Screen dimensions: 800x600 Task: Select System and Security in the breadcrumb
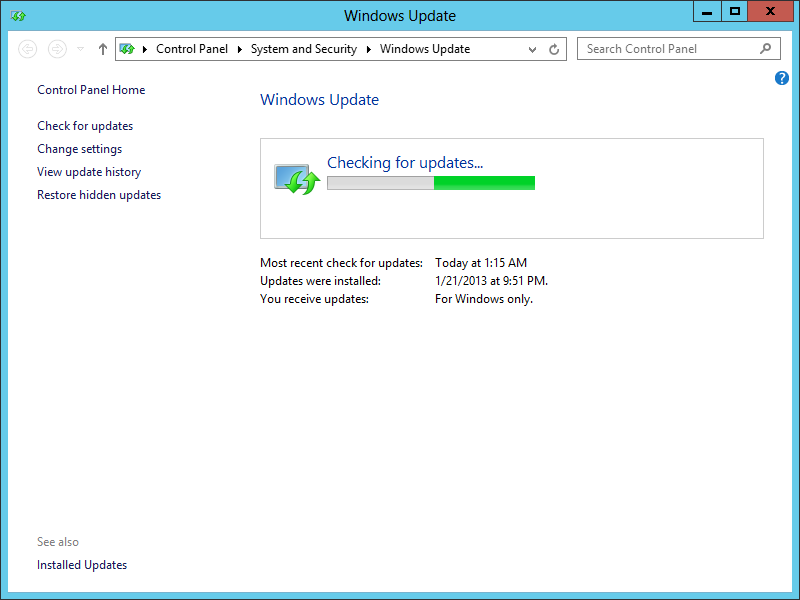click(x=303, y=49)
